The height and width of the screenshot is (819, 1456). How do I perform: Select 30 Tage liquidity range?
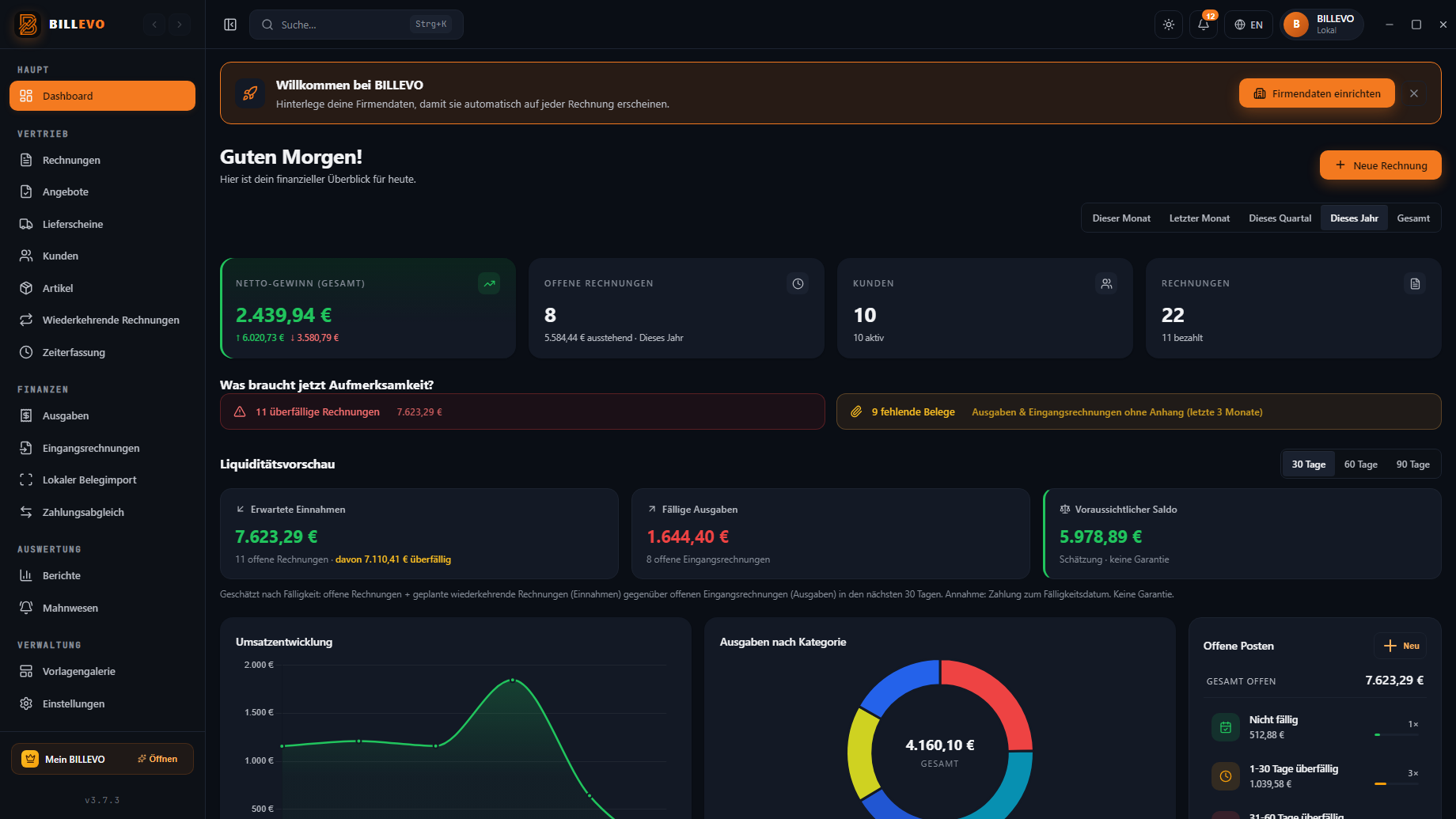tap(1308, 464)
